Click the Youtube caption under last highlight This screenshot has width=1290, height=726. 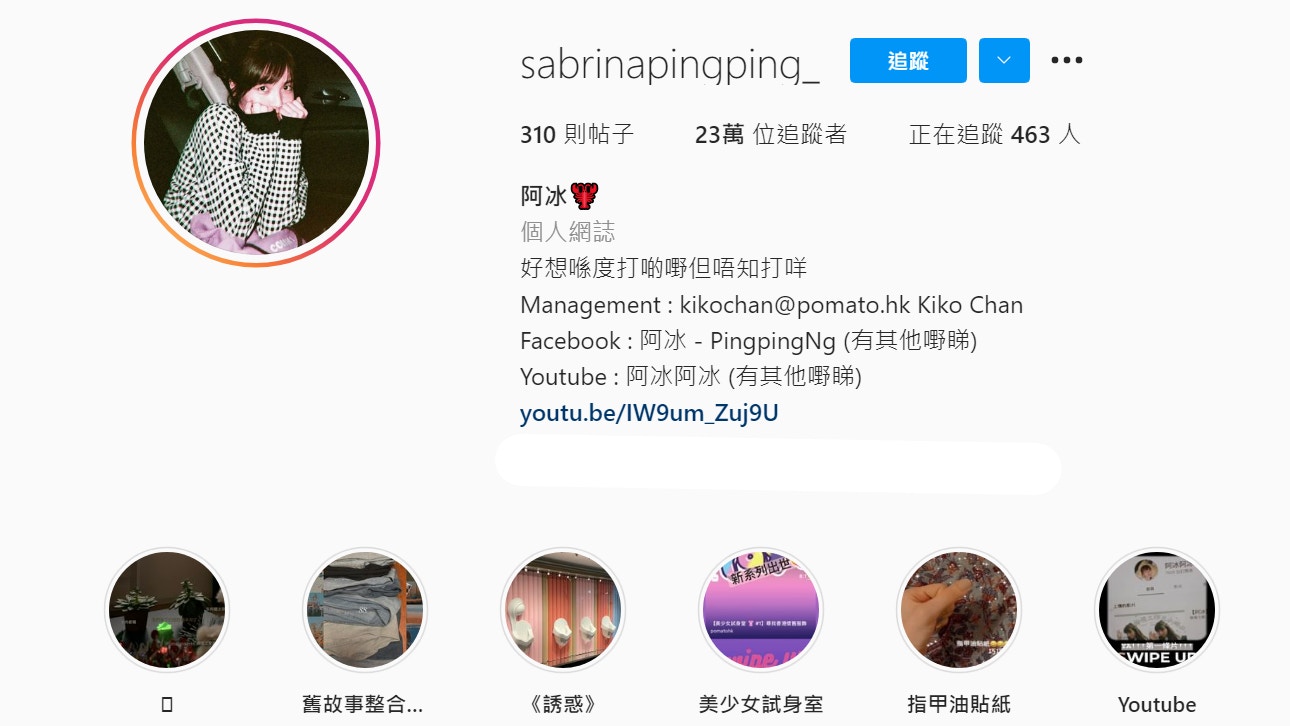(x=1157, y=704)
